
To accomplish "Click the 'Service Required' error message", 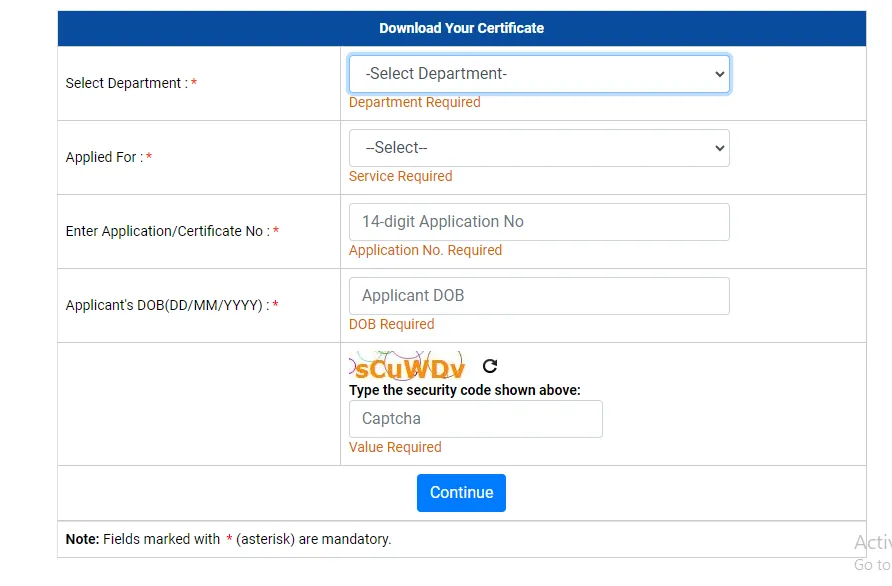I will 400,177.
